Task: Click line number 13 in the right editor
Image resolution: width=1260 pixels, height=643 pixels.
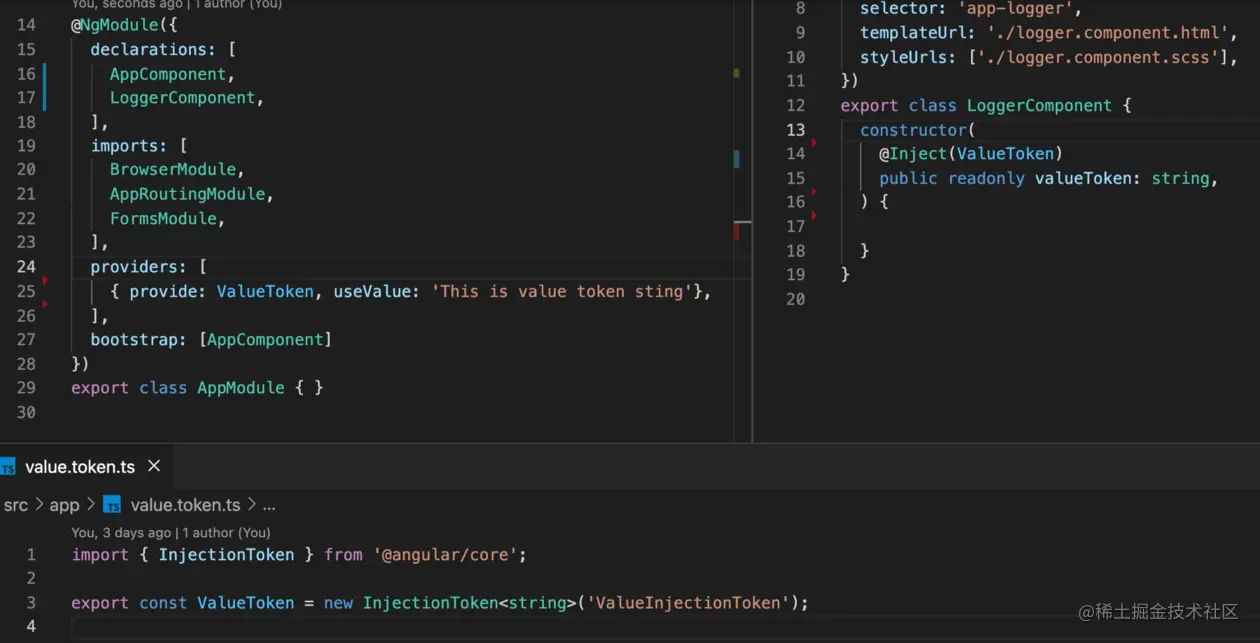Action: pos(795,130)
